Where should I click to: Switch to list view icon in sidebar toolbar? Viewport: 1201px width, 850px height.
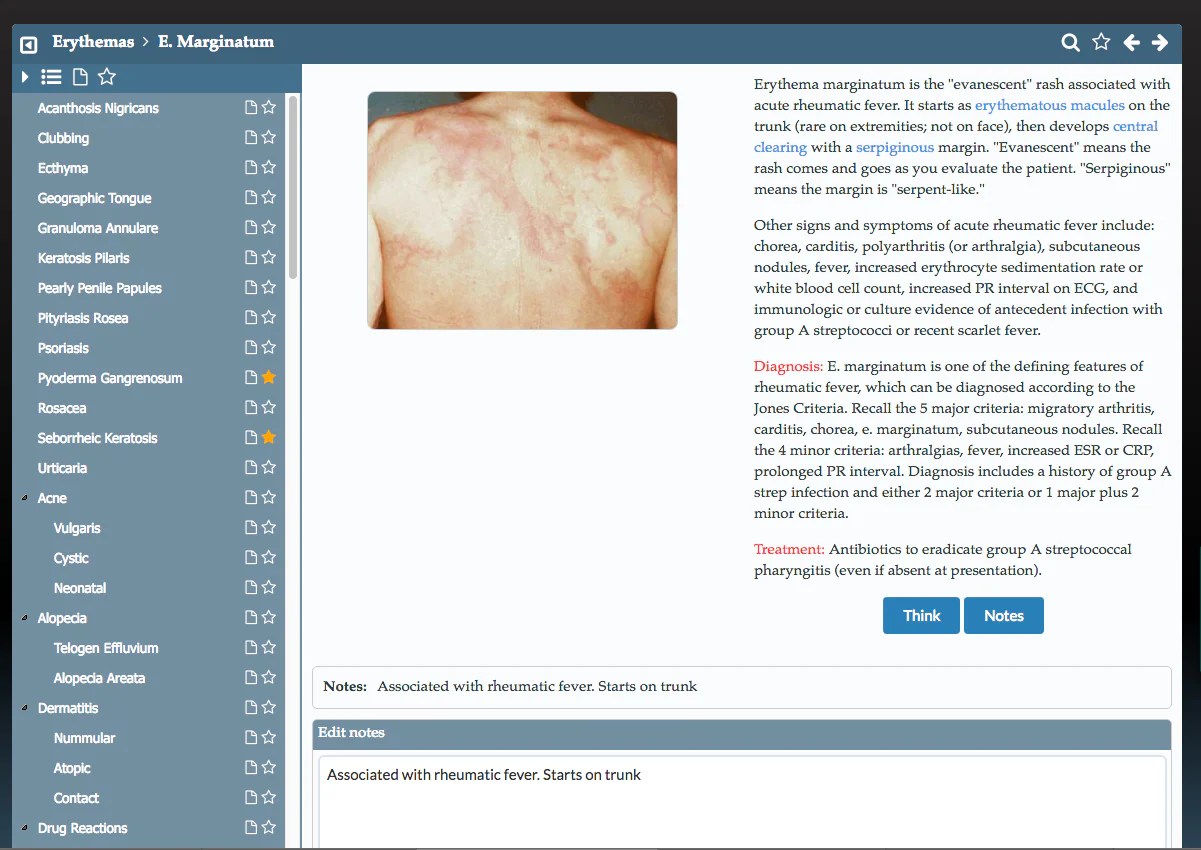[x=51, y=77]
